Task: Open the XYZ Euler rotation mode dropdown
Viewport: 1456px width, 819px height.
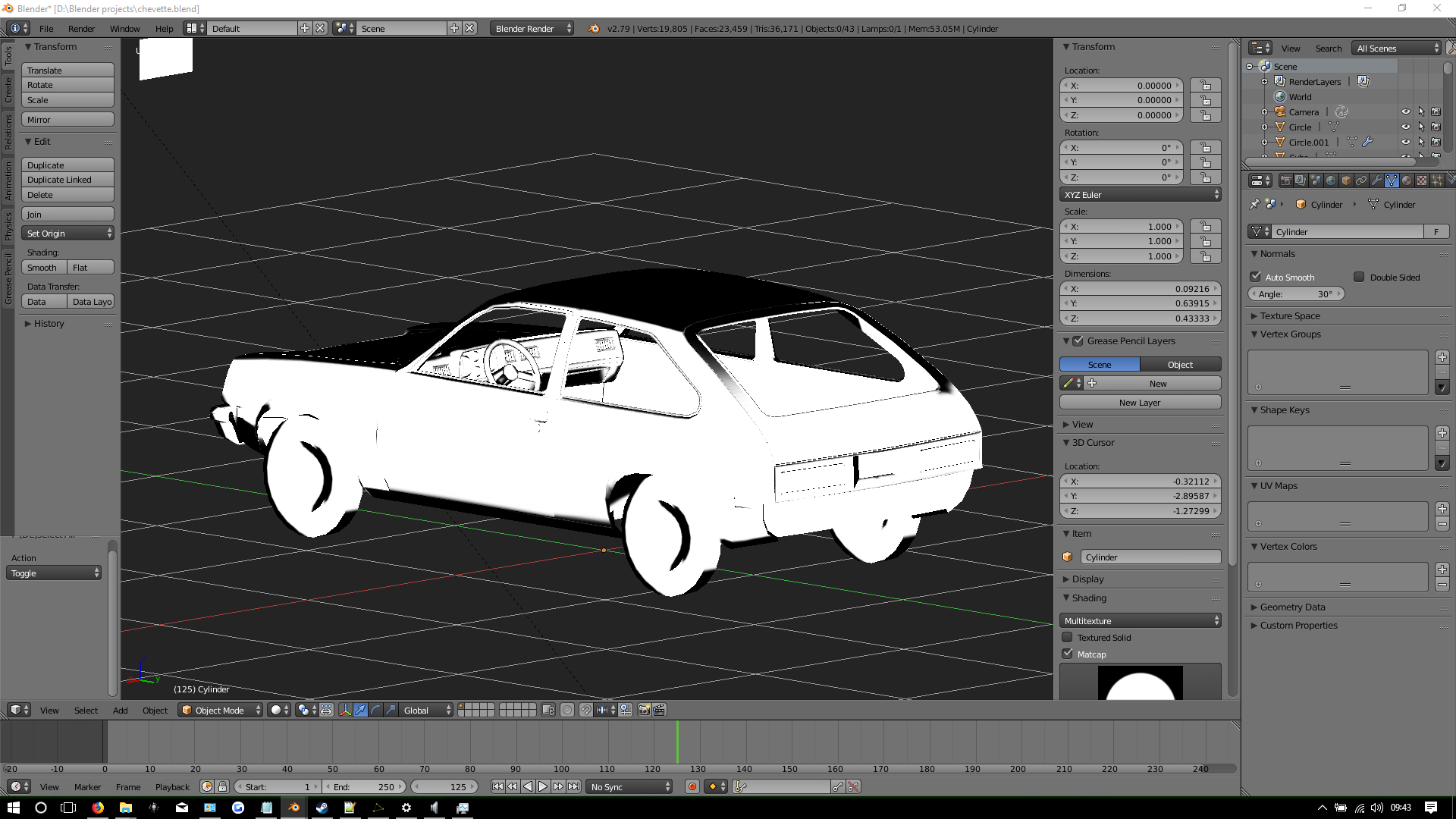Action: pyautogui.click(x=1140, y=194)
